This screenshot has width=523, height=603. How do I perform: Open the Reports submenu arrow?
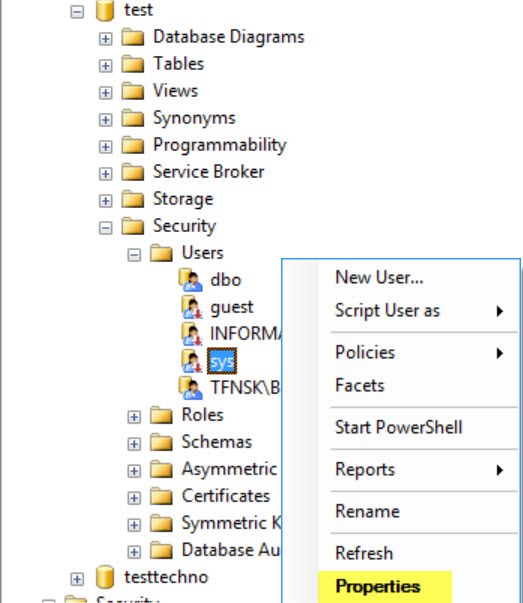[x=499, y=470]
